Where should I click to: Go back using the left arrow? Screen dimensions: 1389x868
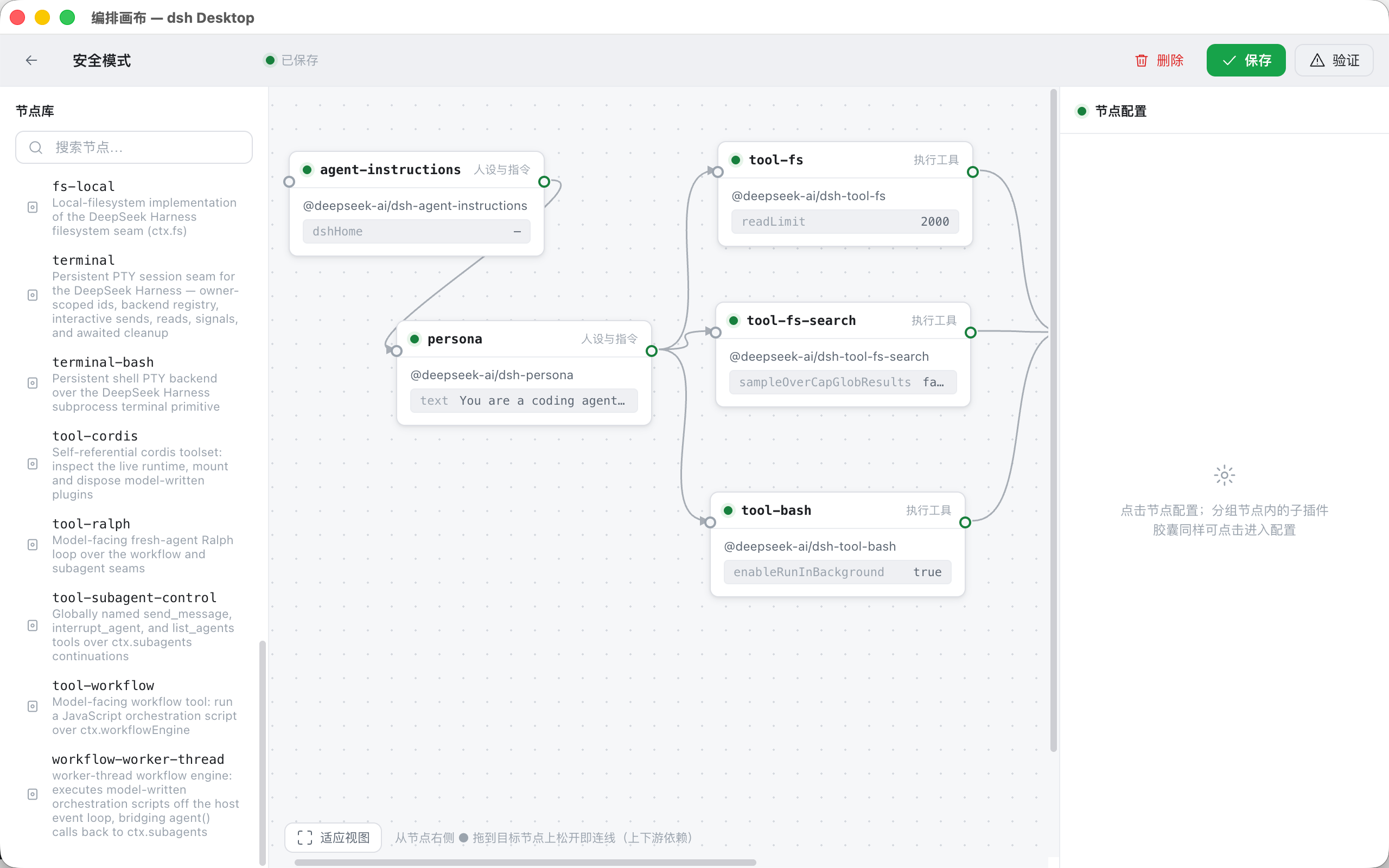pos(31,60)
